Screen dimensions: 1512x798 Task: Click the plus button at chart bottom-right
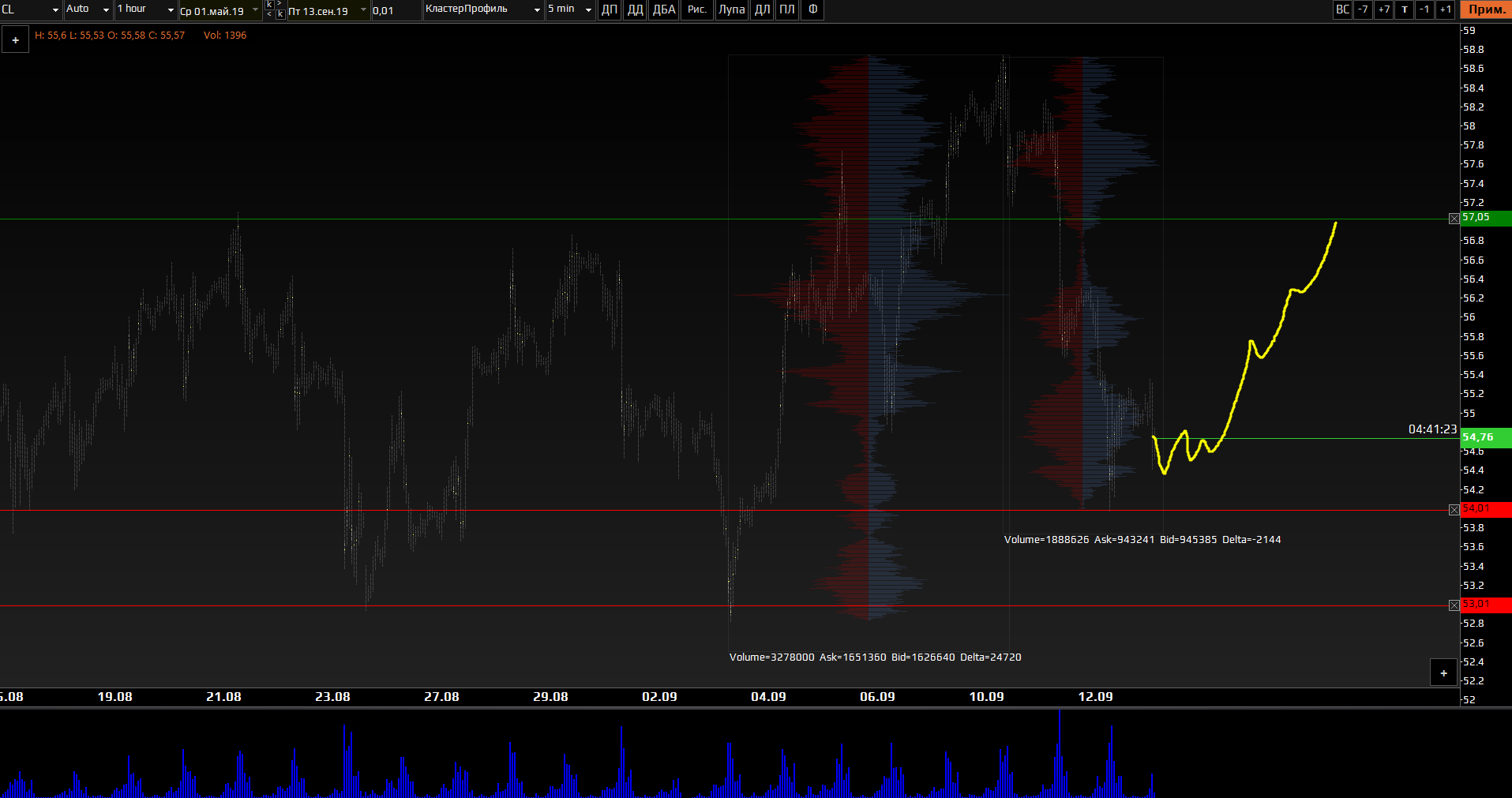(x=1443, y=673)
